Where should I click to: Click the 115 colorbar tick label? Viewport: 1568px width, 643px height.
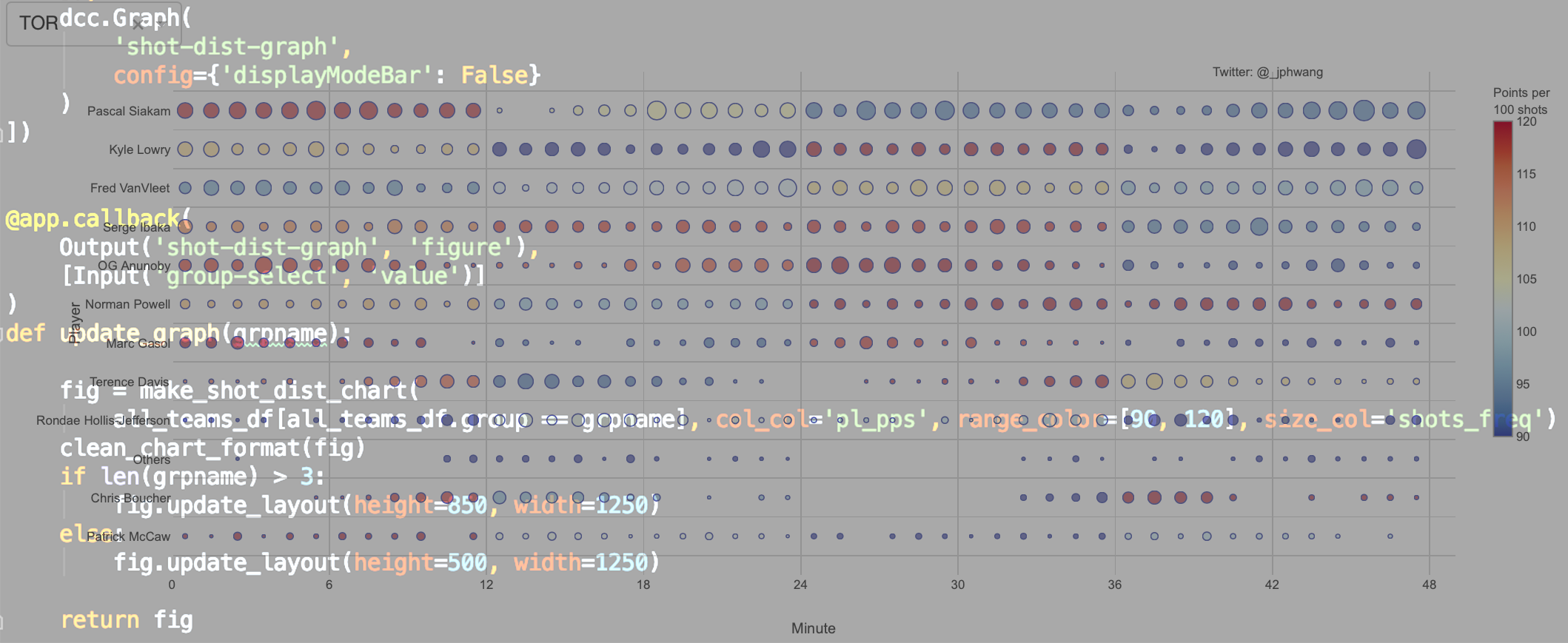[1527, 174]
